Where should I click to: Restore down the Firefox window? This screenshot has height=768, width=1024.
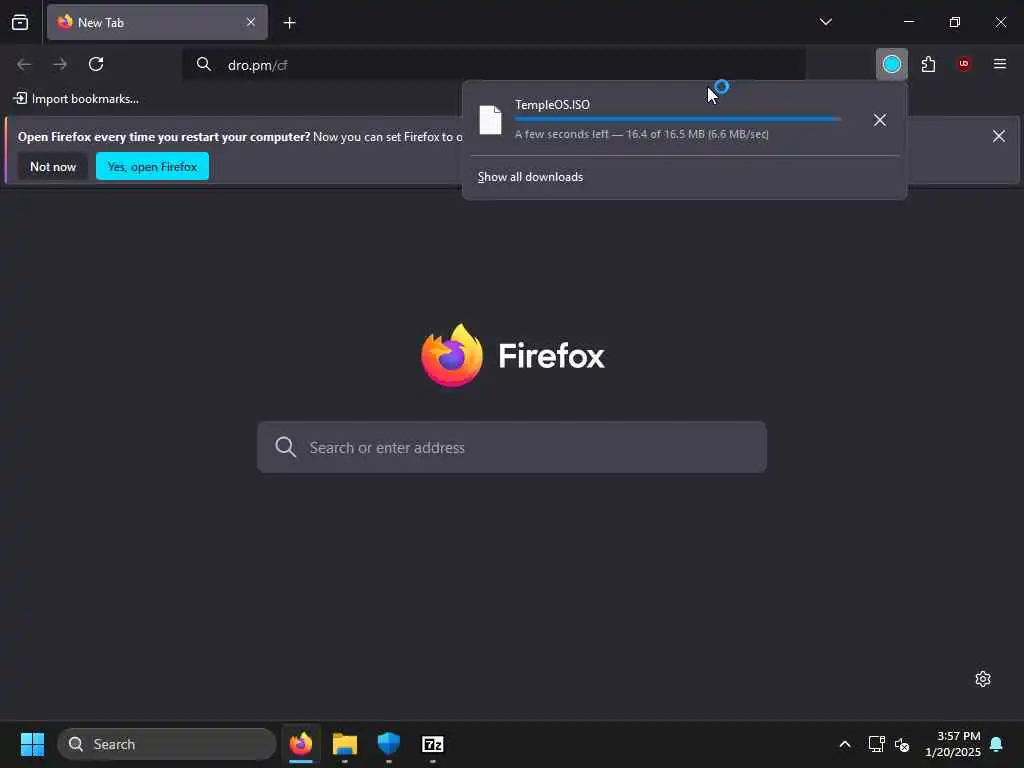point(954,22)
